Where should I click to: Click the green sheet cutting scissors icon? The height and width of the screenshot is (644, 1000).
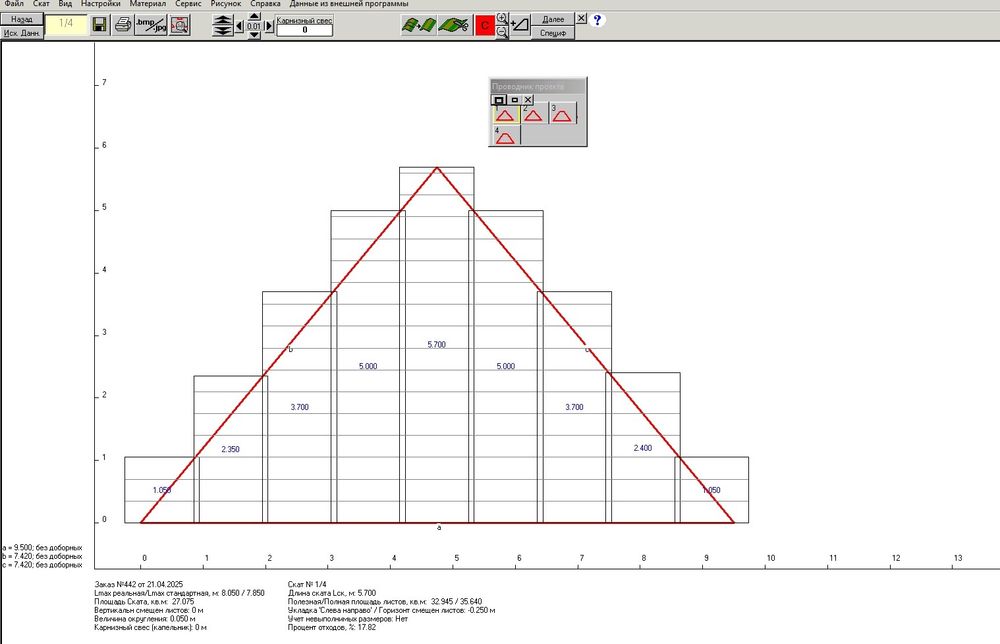pos(455,25)
